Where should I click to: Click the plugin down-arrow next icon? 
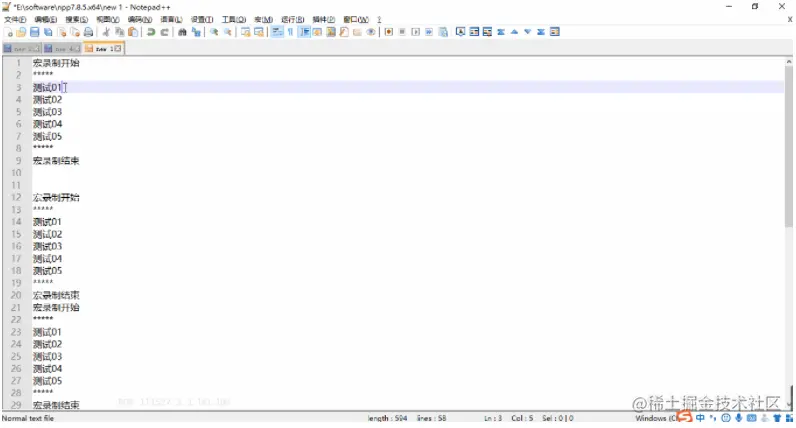click(527, 32)
